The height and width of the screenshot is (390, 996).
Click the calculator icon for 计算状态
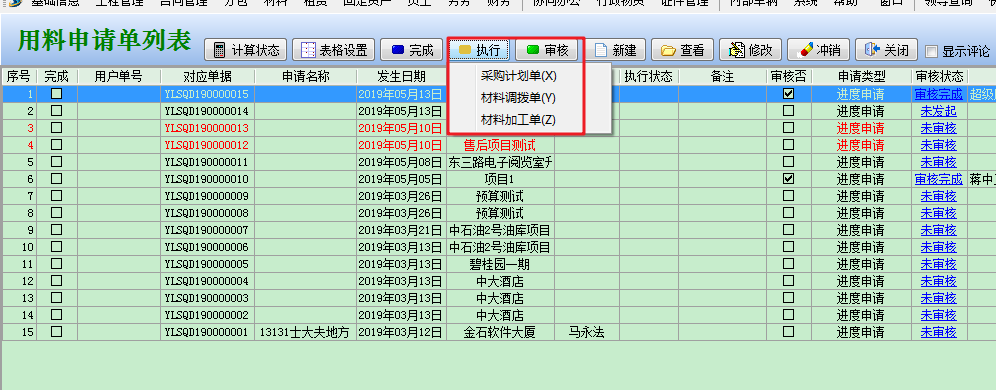coord(219,50)
